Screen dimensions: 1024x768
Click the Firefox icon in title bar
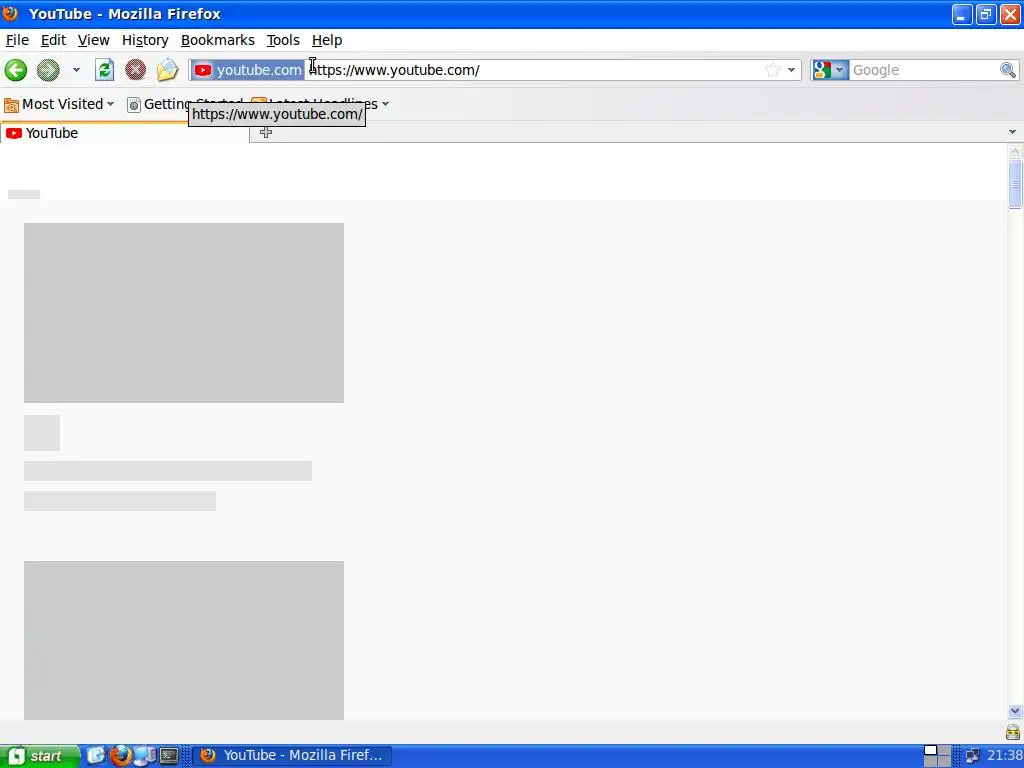pos(10,13)
